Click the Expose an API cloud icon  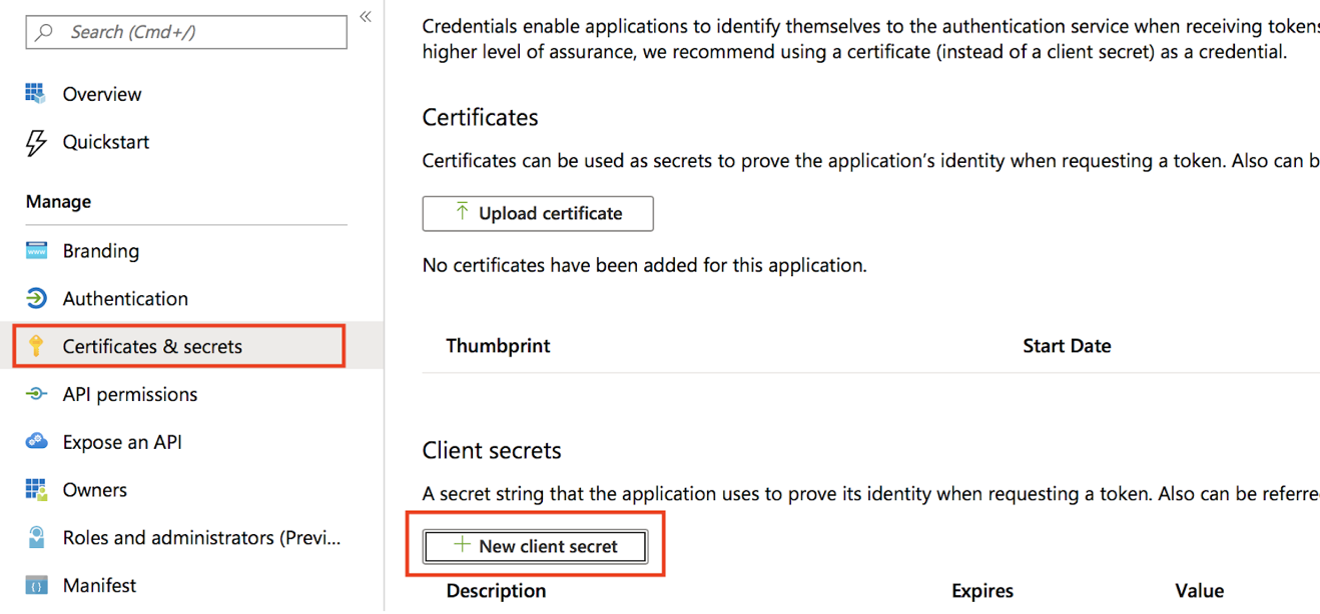(x=36, y=442)
